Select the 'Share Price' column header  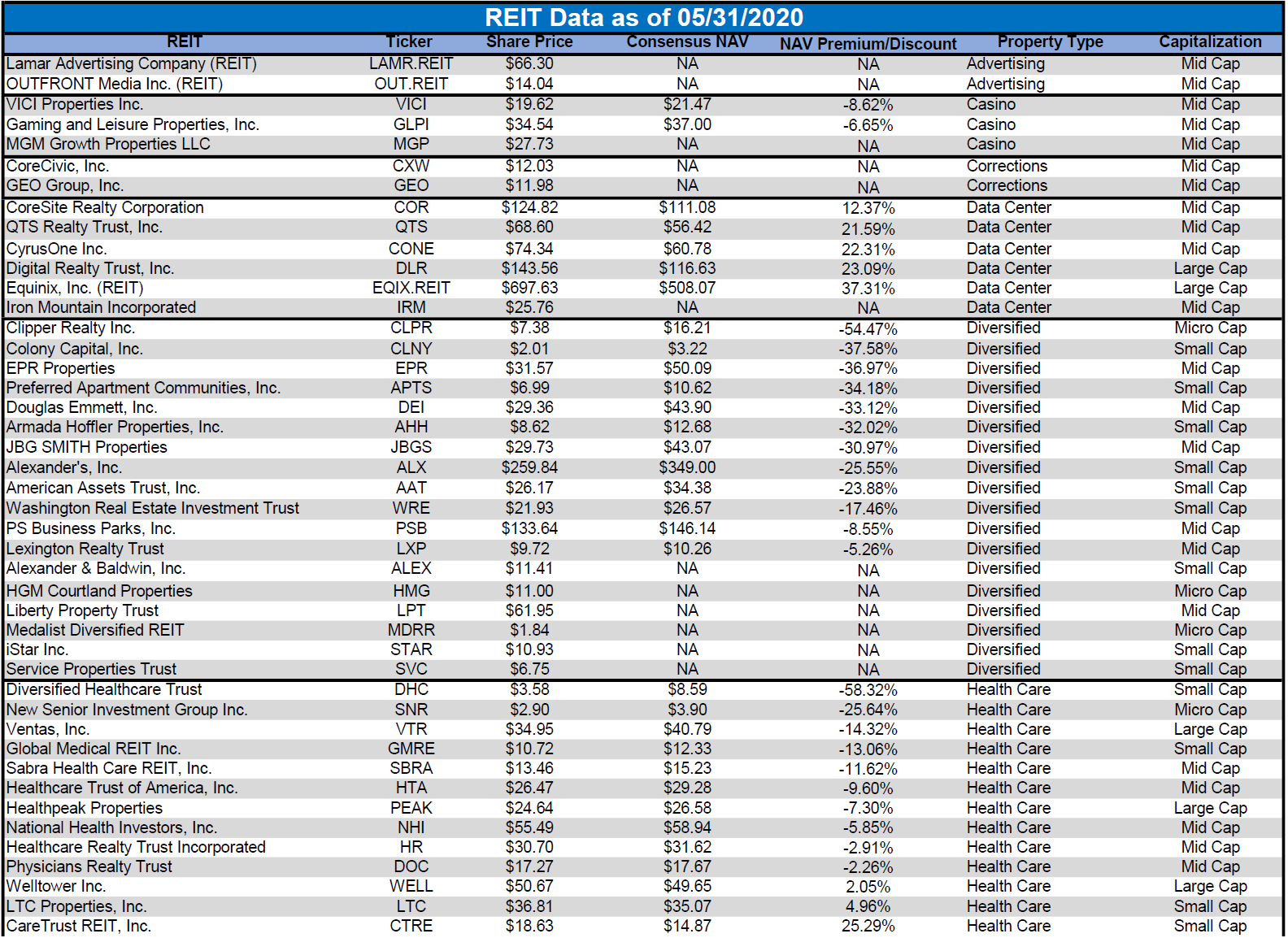(529, 42)
